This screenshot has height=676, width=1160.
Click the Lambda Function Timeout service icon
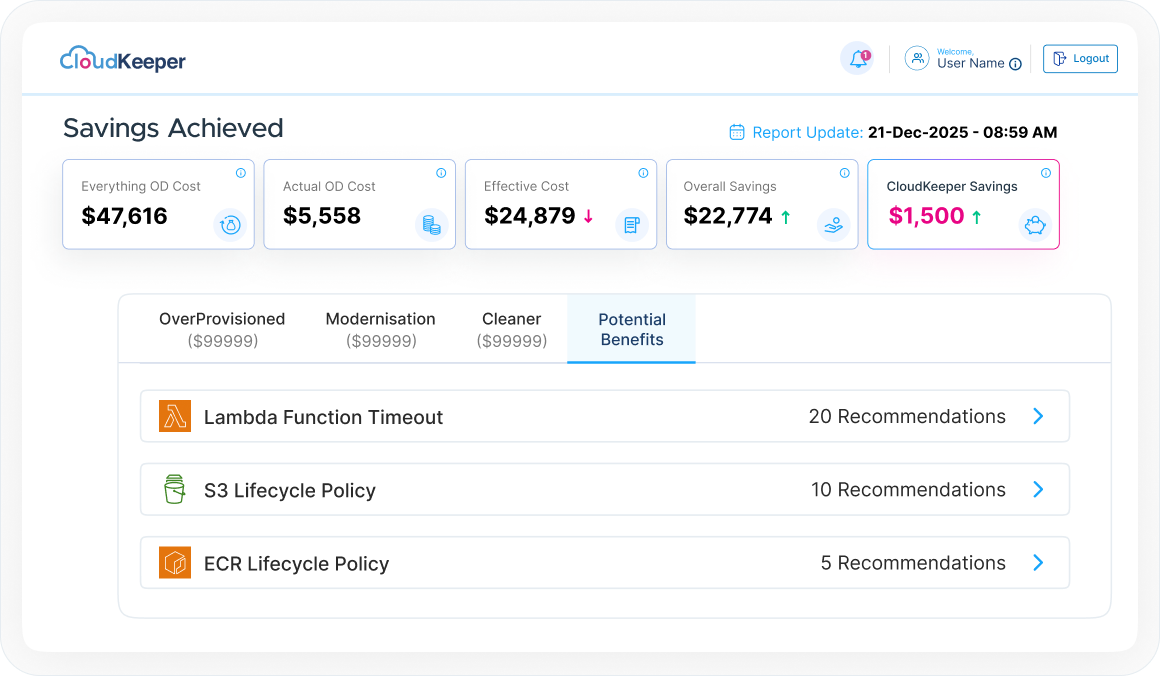tap(175, 416)
